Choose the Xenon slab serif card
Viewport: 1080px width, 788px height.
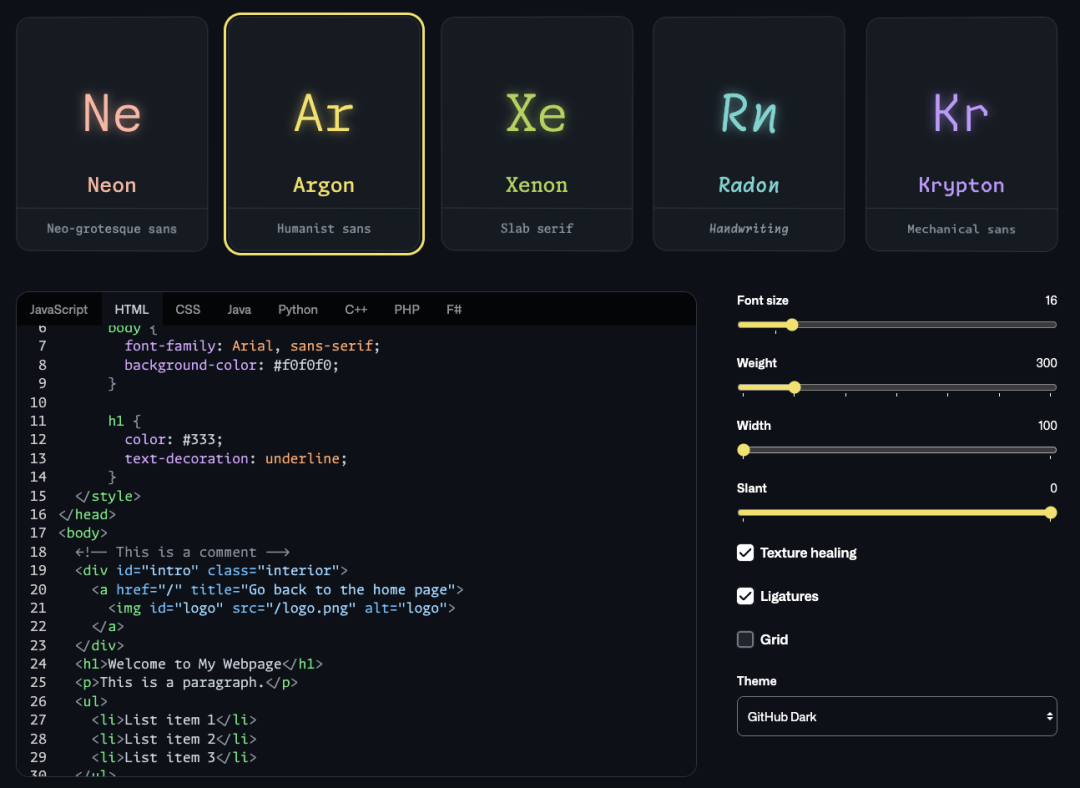(537, 134)
